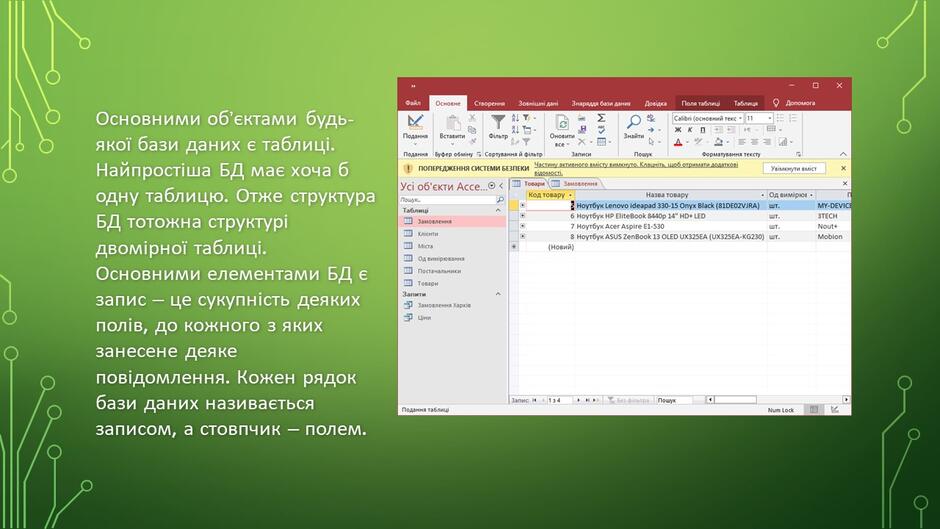
Task: Click the Пошук box in the record navigator
Action: (673, 400)
